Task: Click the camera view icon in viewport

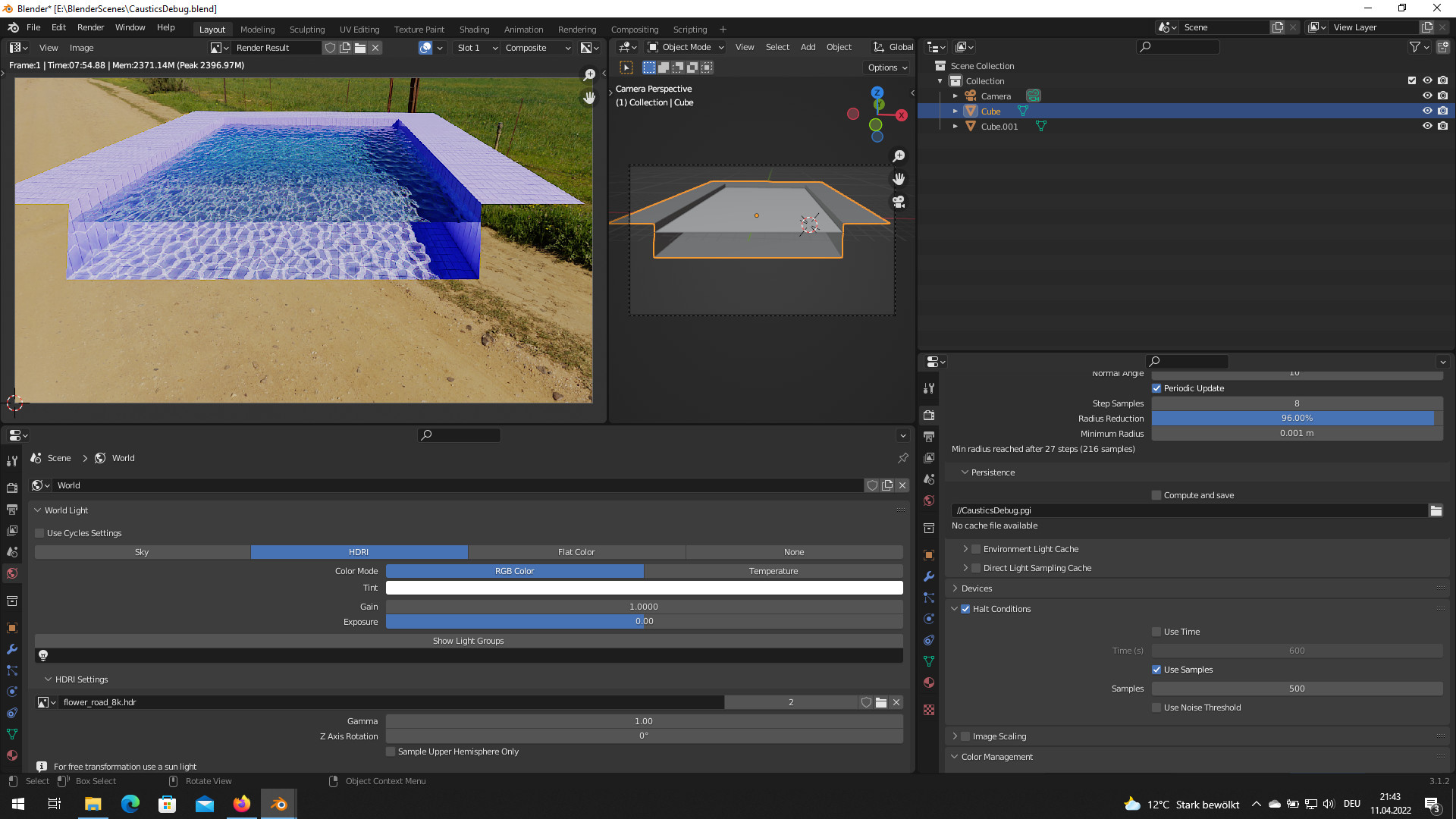Action: click(899, 202)
